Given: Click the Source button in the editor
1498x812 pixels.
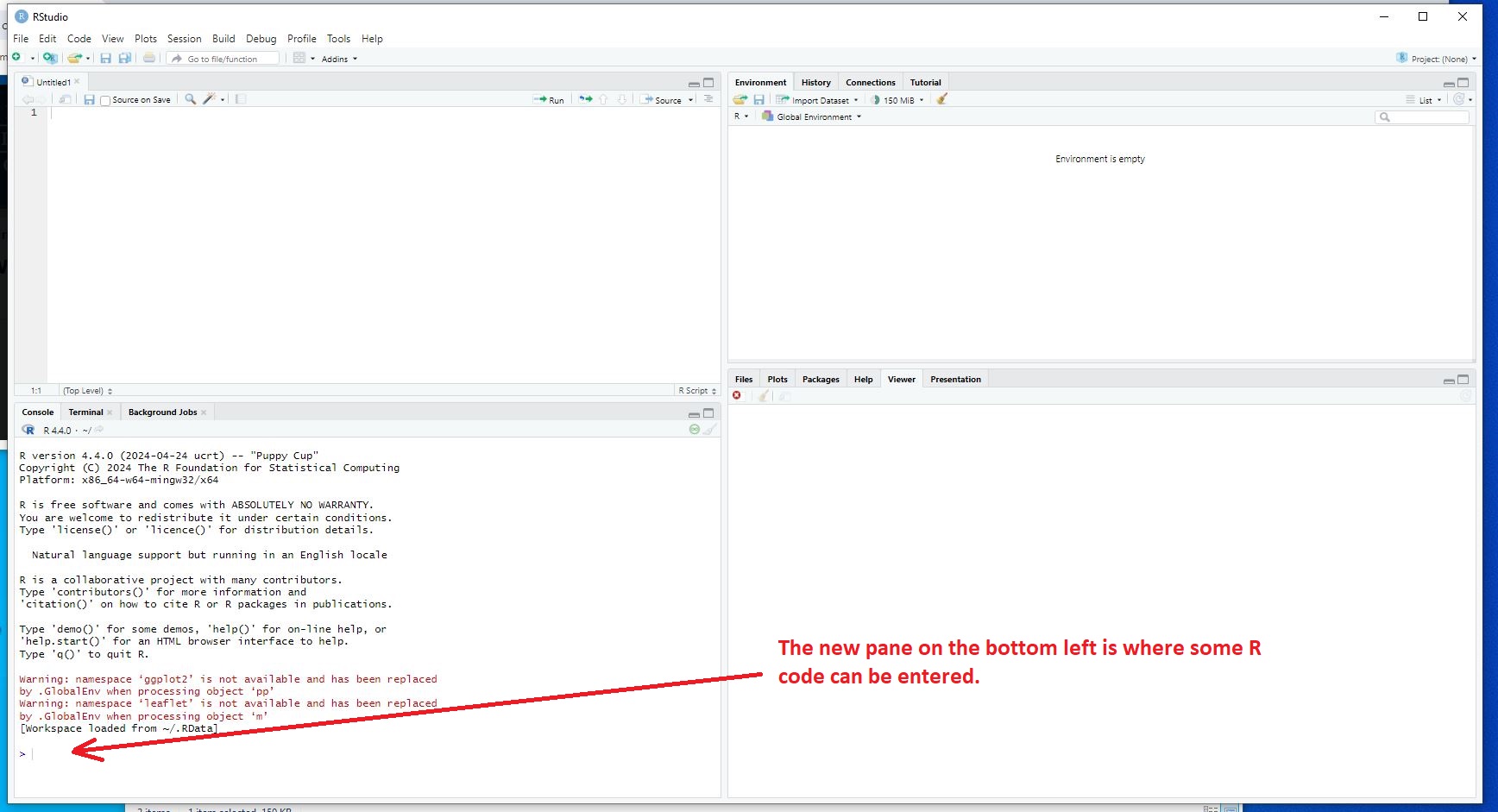Looking at the screenshot, I should click(x=662, y=100).
